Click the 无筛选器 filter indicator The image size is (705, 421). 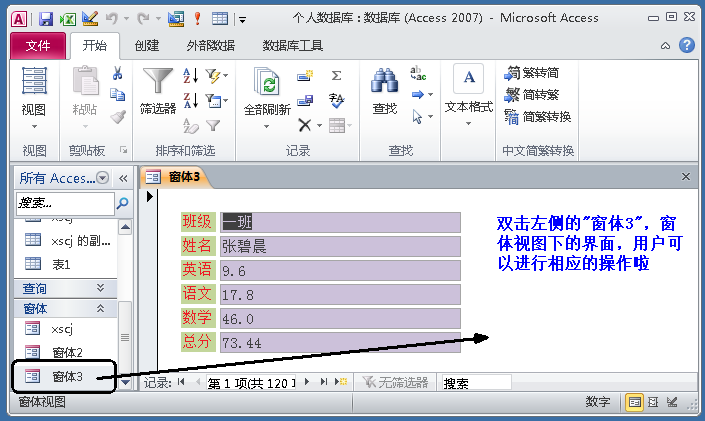click(396, 382)
